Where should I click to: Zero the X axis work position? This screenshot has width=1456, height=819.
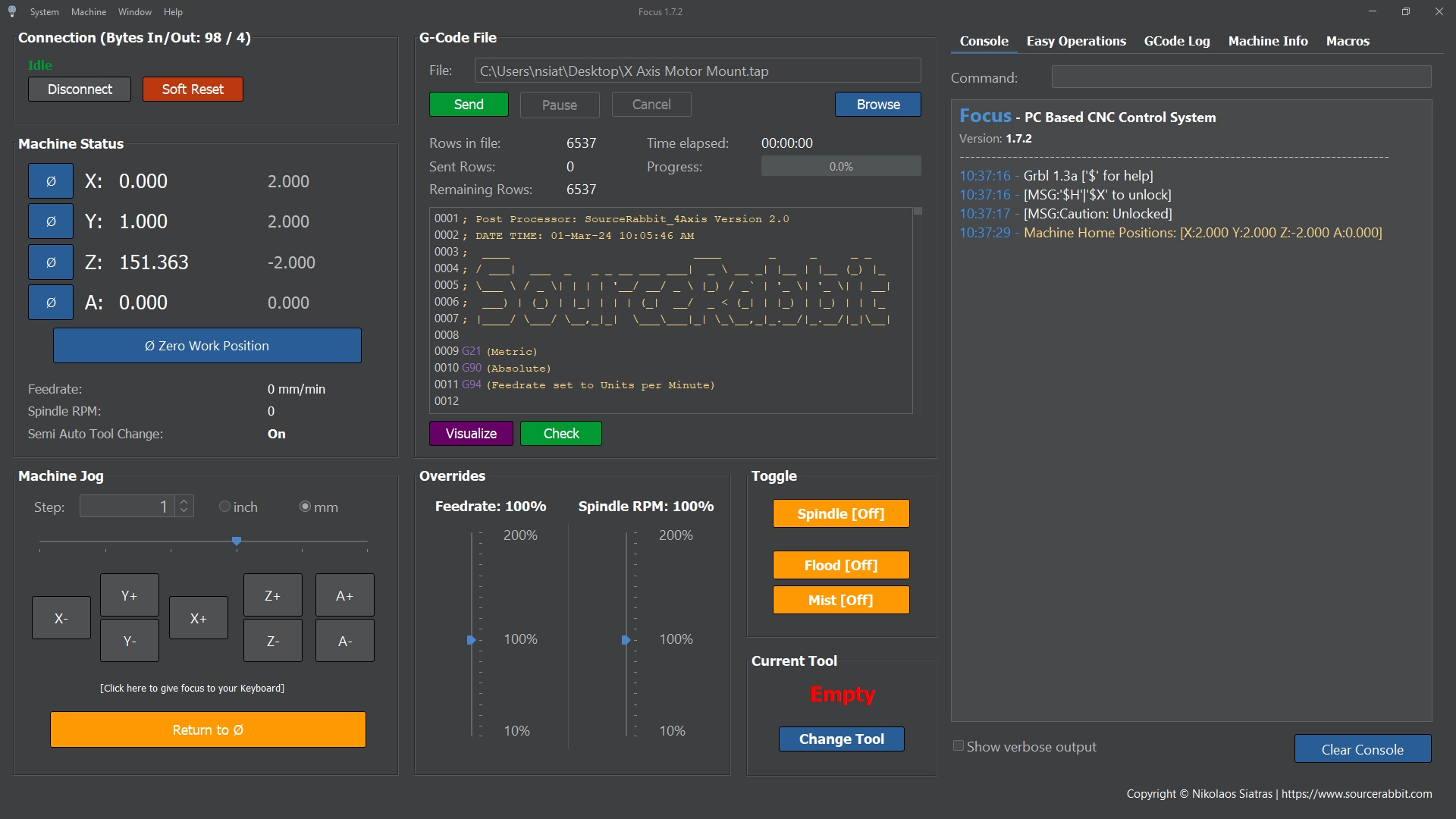[51, 181]
